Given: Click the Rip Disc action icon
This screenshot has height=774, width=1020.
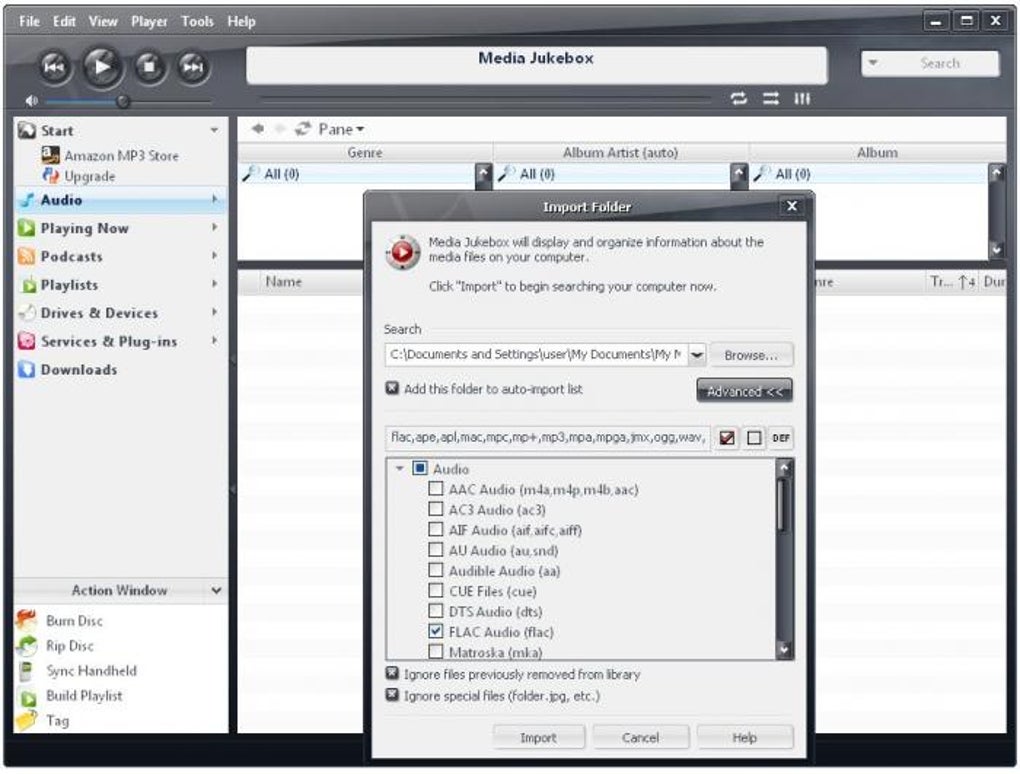Looking at the screenshot, I should point(27,646).
